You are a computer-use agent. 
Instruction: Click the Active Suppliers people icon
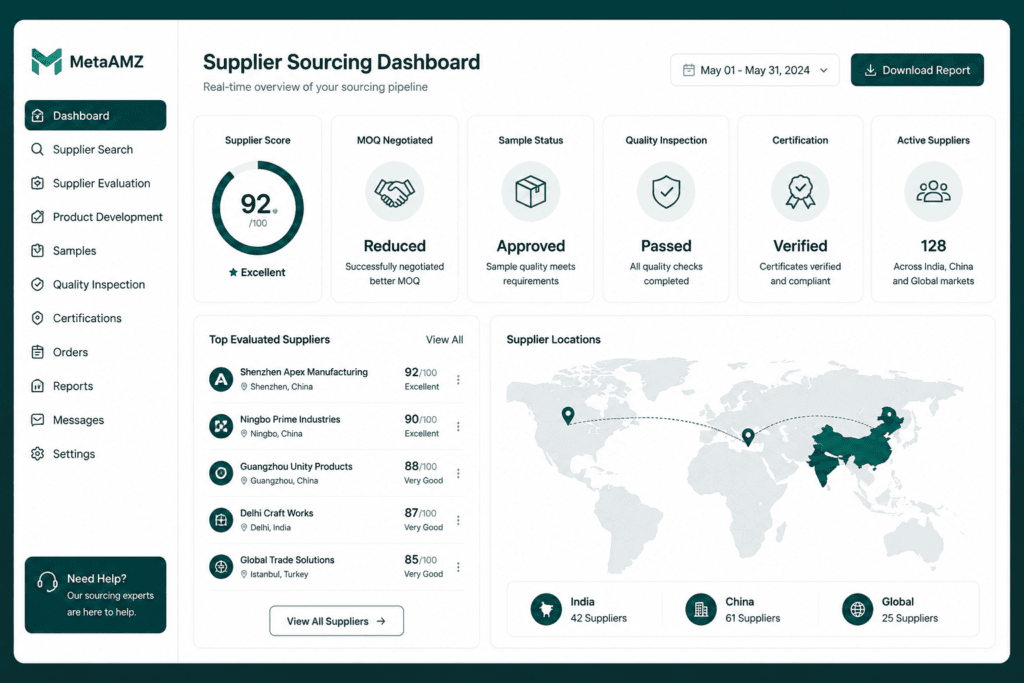coord(933,192)
